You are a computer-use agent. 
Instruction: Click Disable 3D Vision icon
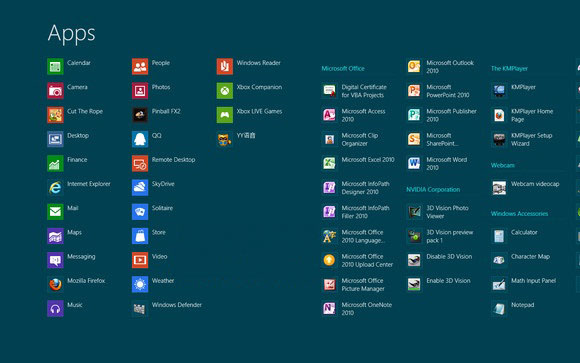click(x=414, y=260)
